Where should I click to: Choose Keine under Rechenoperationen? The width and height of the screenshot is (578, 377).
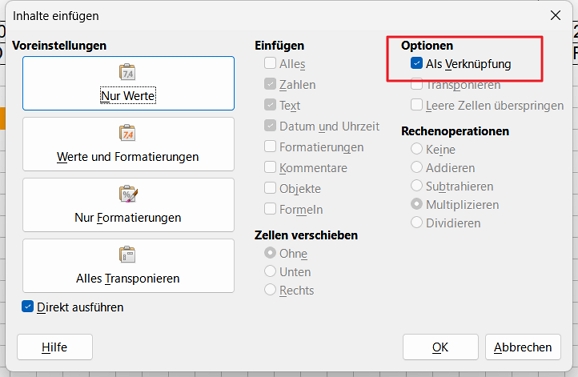pyautogui.click(x=417, y=149)
